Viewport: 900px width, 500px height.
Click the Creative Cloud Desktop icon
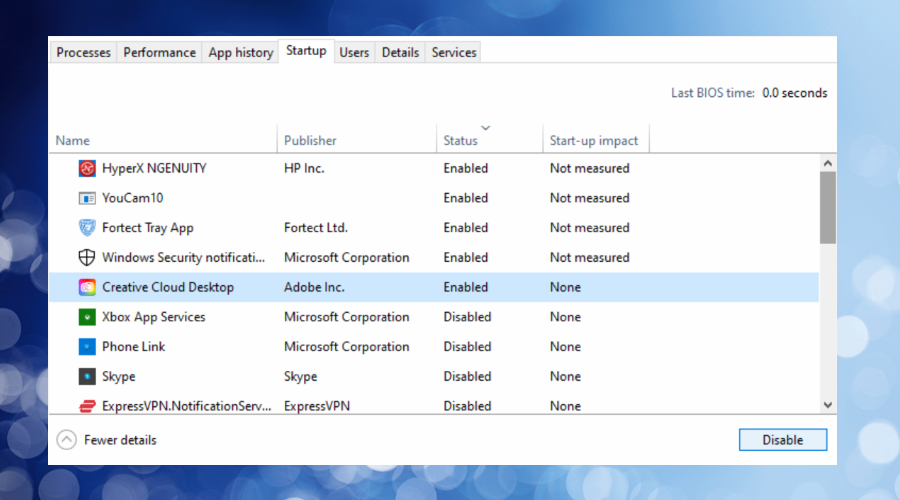pos(87,287)
